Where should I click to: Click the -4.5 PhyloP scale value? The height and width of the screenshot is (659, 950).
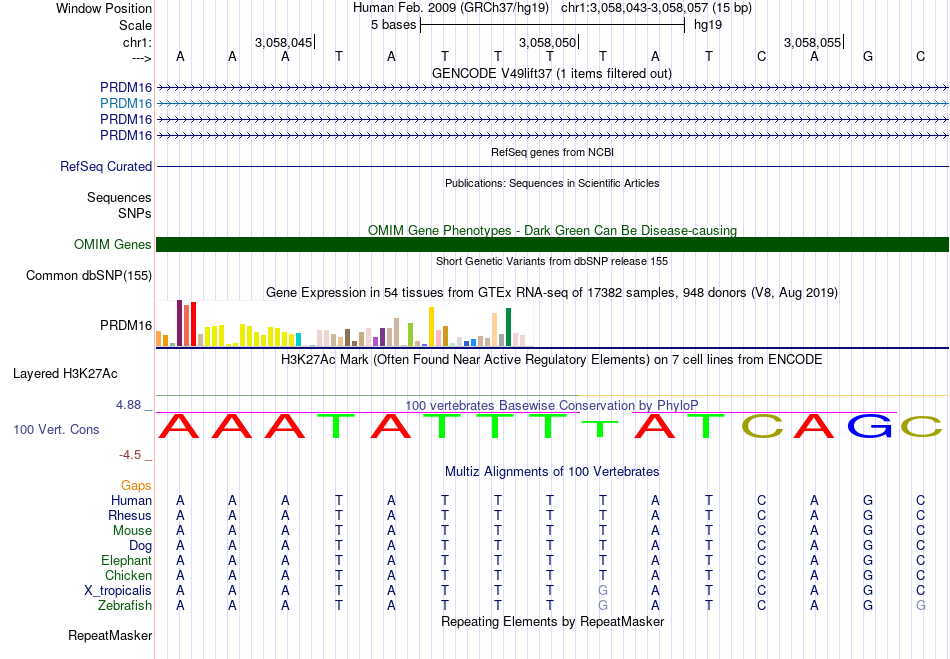point(130,455)
